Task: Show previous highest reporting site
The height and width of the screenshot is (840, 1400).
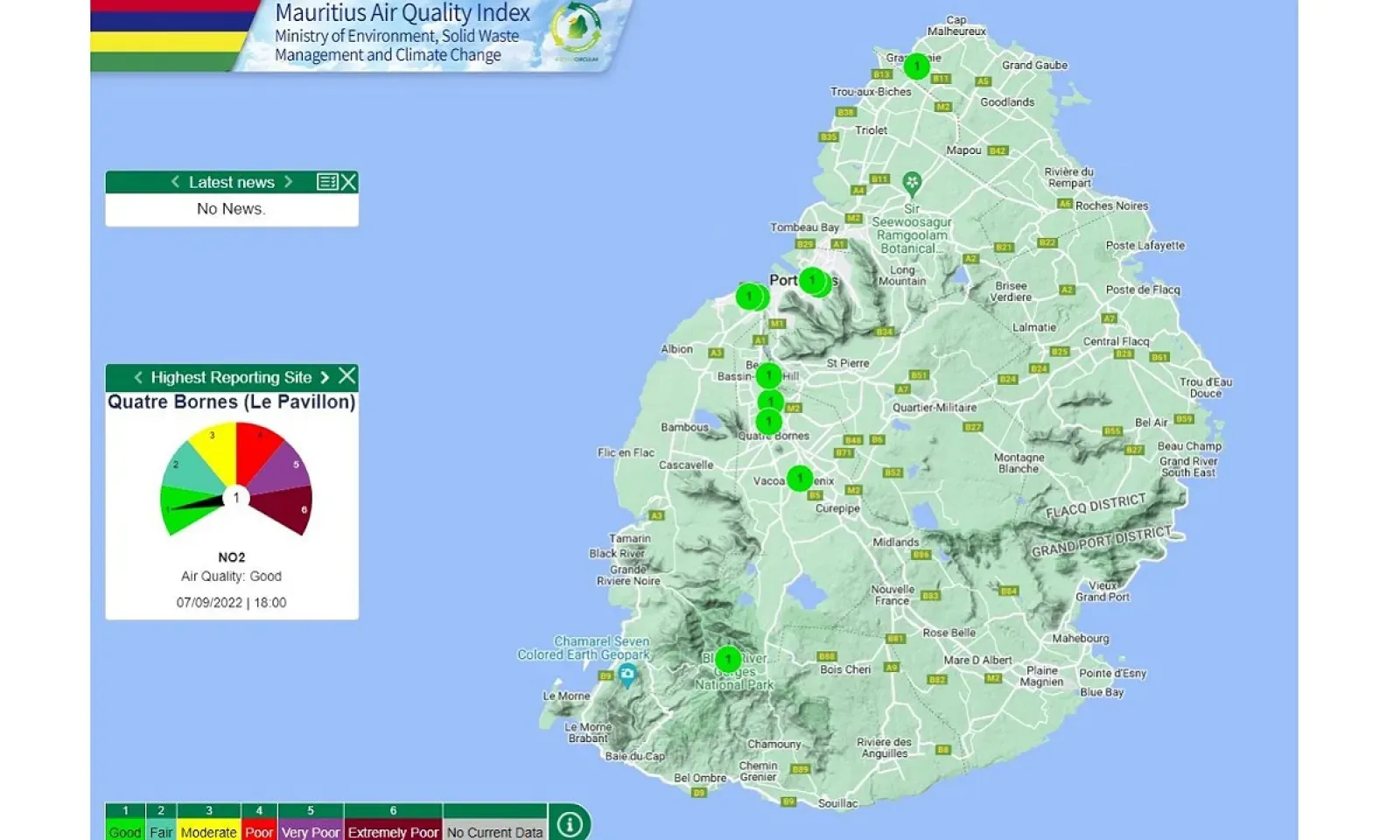Action: click(x=138, y=377)
